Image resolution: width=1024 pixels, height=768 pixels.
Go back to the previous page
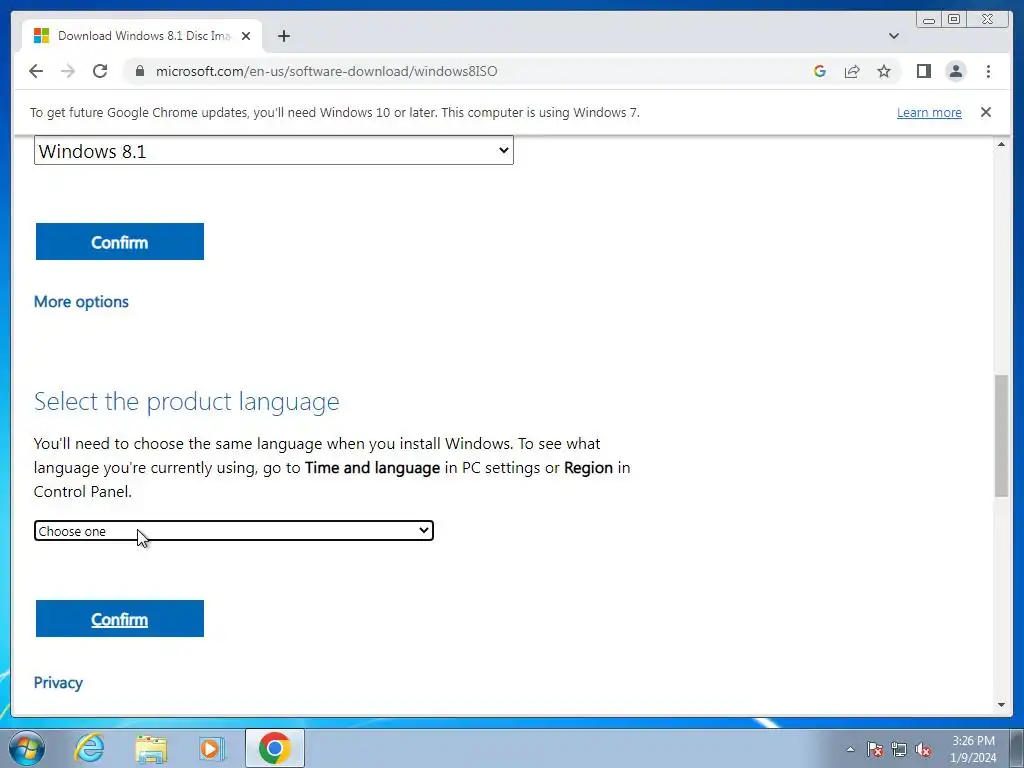[36, 71]
